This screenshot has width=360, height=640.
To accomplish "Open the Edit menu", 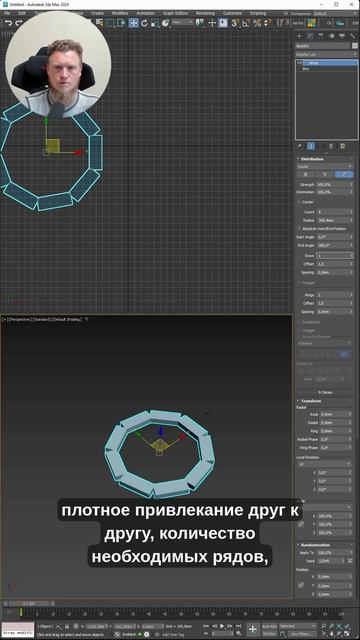I will [x=22, y=13].
